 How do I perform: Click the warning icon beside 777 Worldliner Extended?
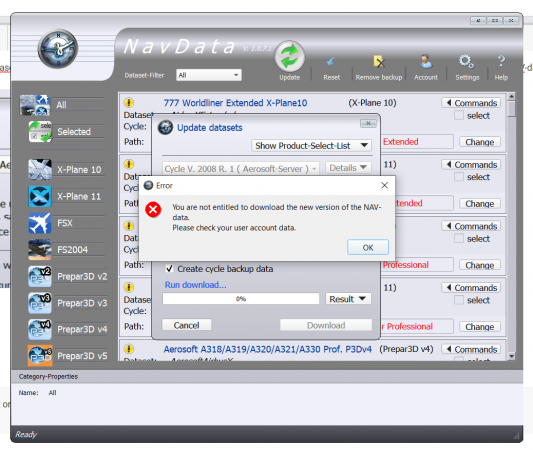(x=129, y=102)
